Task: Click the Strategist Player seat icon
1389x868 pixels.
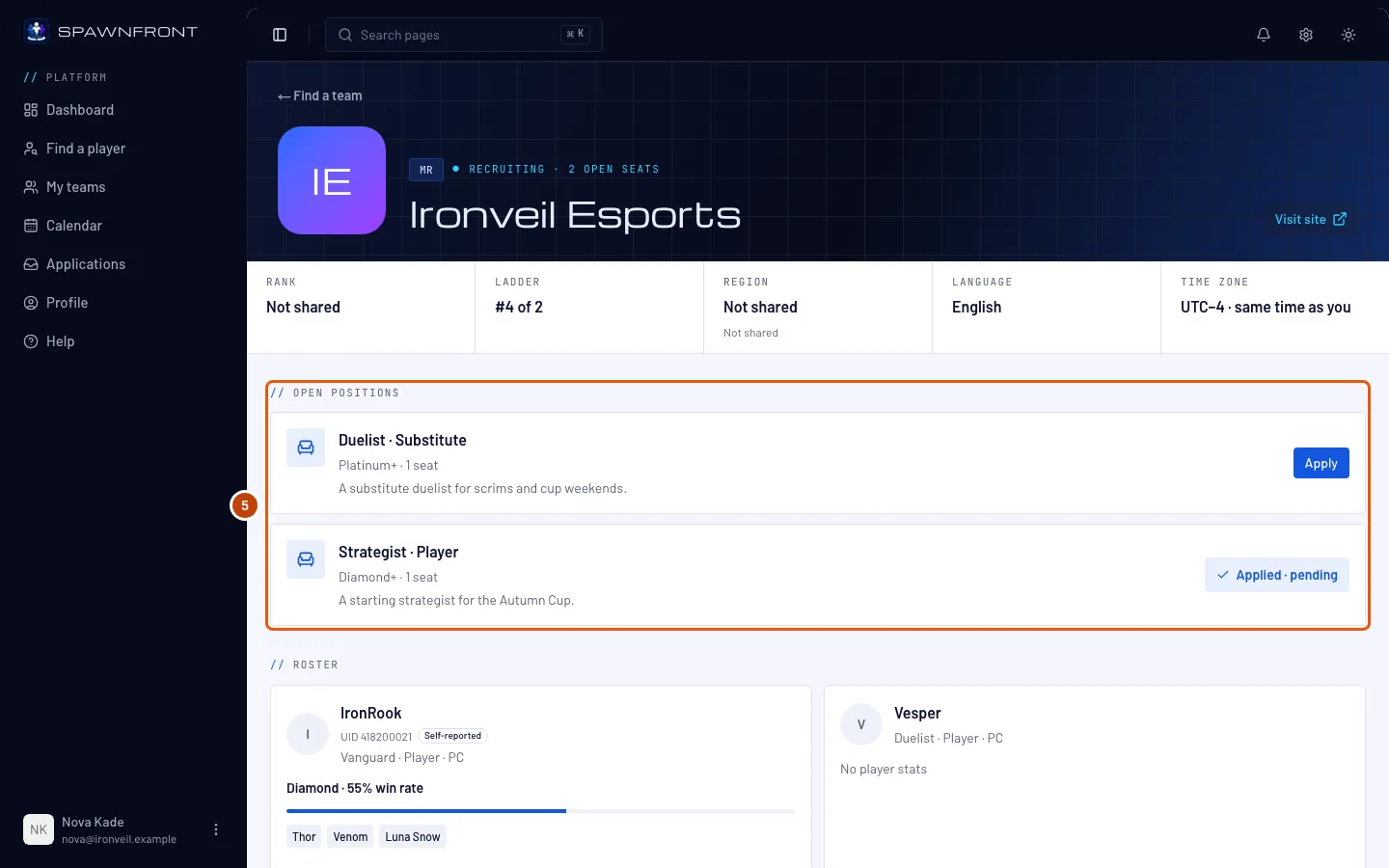Action: point(306,559)
